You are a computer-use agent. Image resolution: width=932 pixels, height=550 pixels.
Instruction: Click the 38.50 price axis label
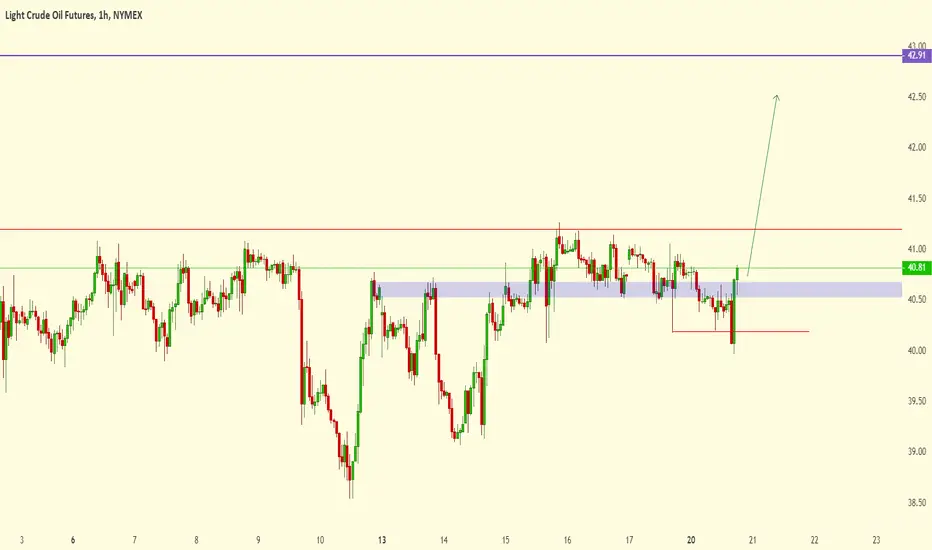pos(917,503)
